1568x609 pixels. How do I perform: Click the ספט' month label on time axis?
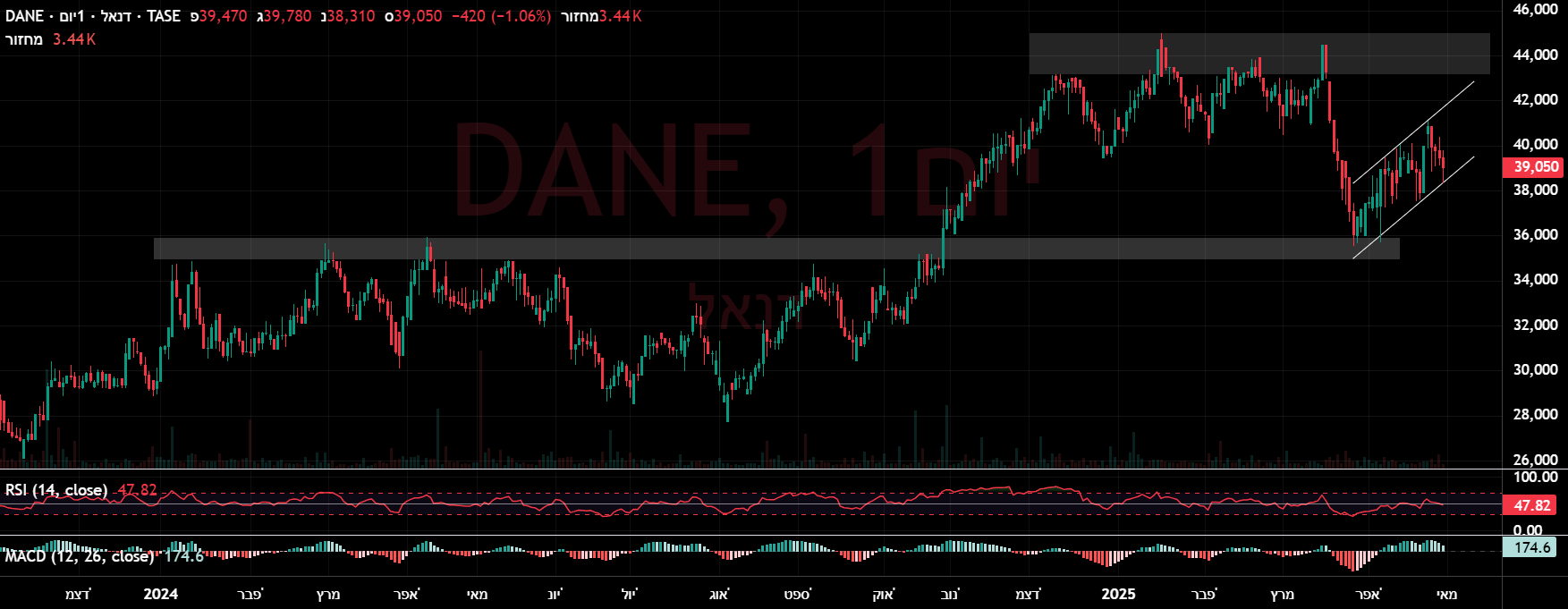point(798,594)
